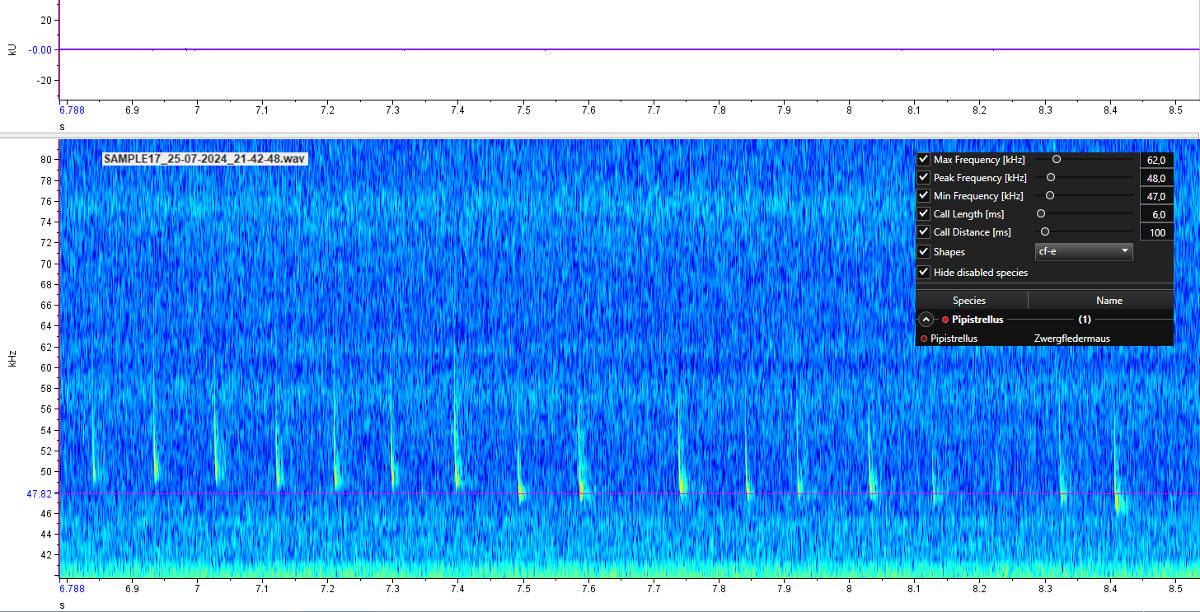
Task: Sort by the Name column header
Action: tap(1101, 300)
